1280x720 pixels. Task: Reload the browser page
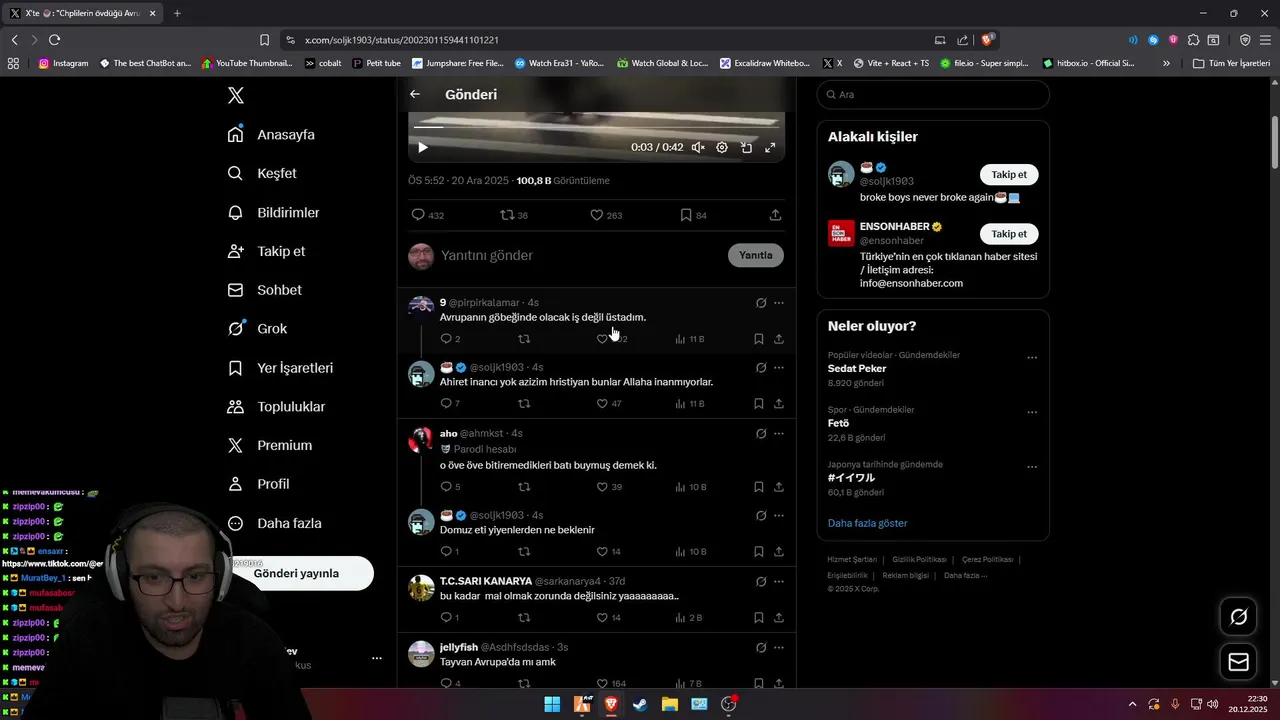point(54,40)
